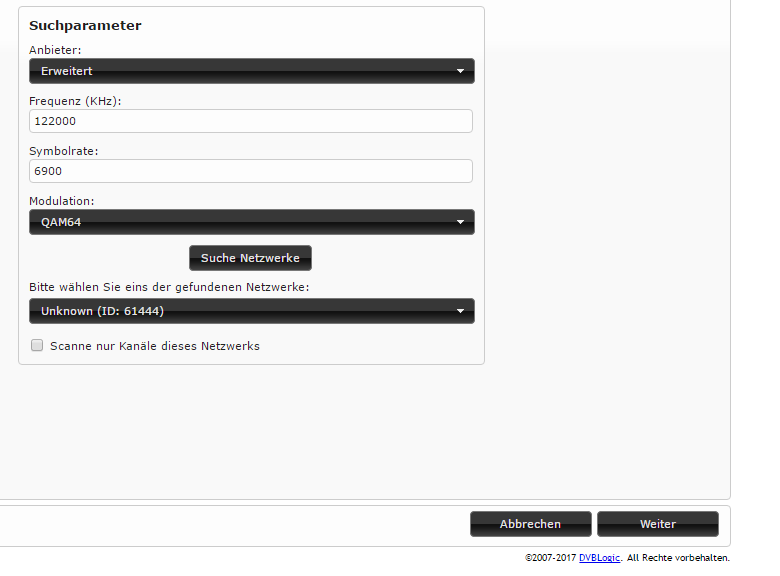Cancel the wizard with Abbrechen
This screenshot has height=576, width=780.
click(530, 524)
